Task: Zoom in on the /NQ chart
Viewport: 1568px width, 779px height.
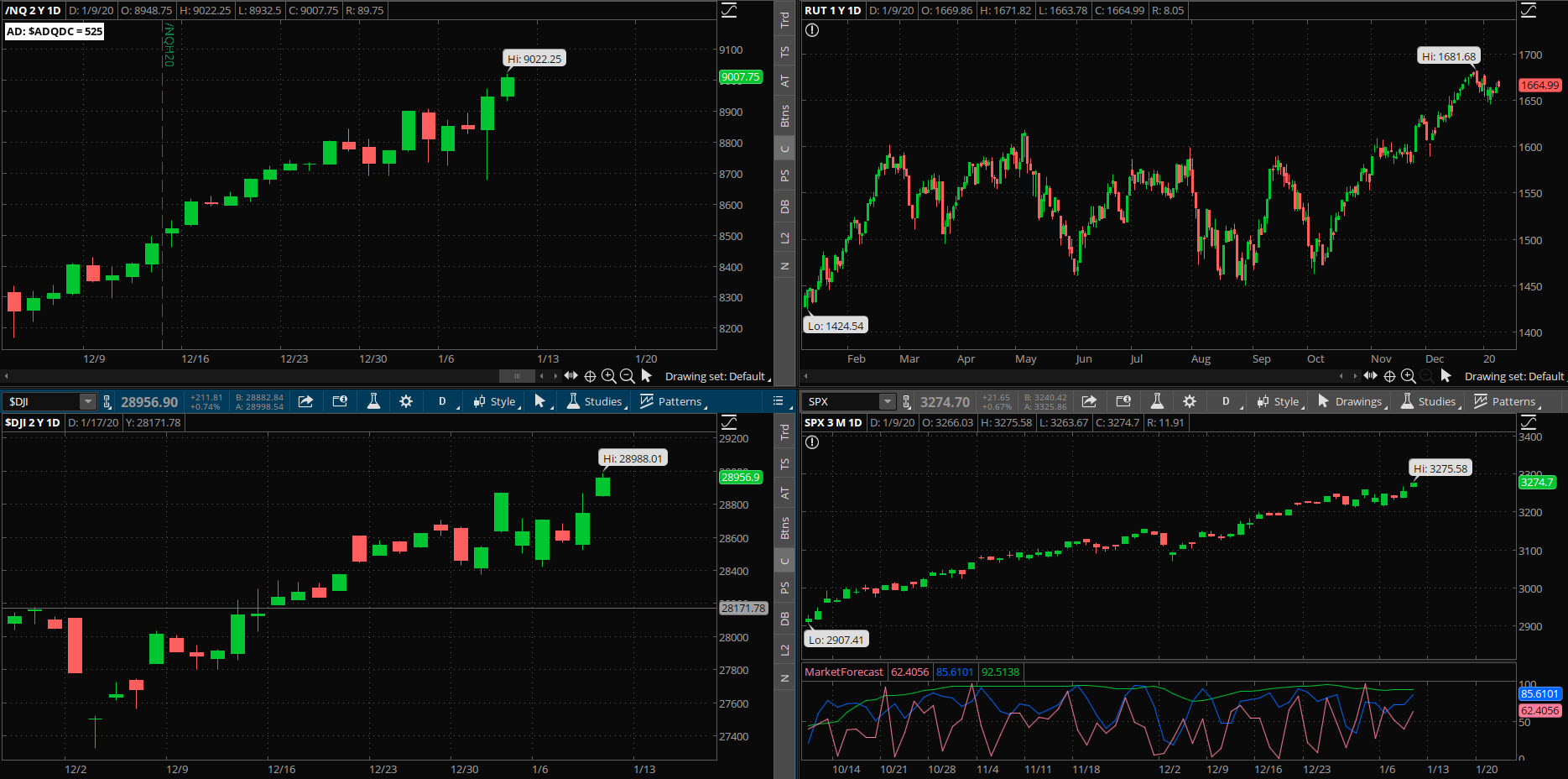Action: tap(609, 376)
